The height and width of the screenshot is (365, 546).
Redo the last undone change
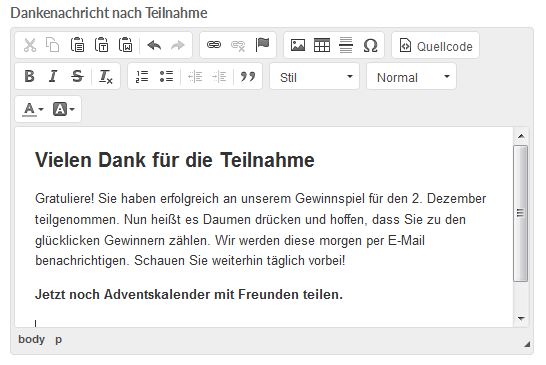pos(178,45)
